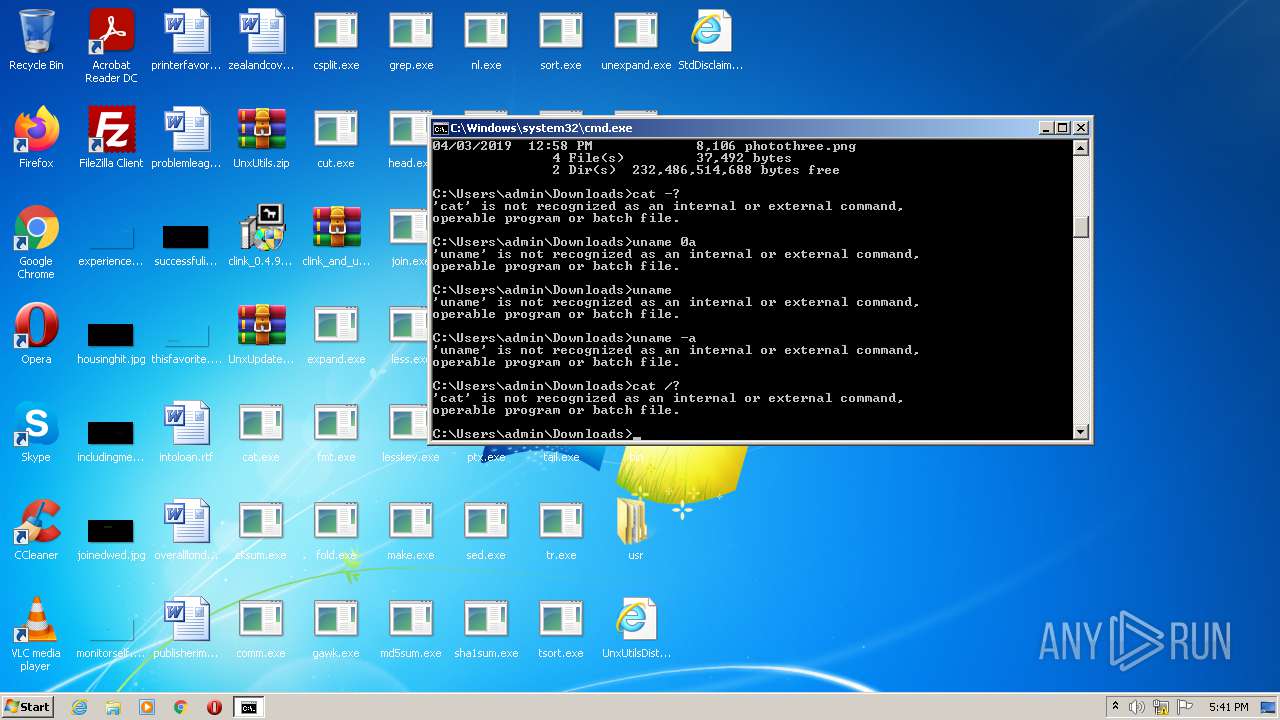The height and width of the screenshot is (720, 1280).
Task: Click the cmd window scroll down arrow
Action: 1080,432
